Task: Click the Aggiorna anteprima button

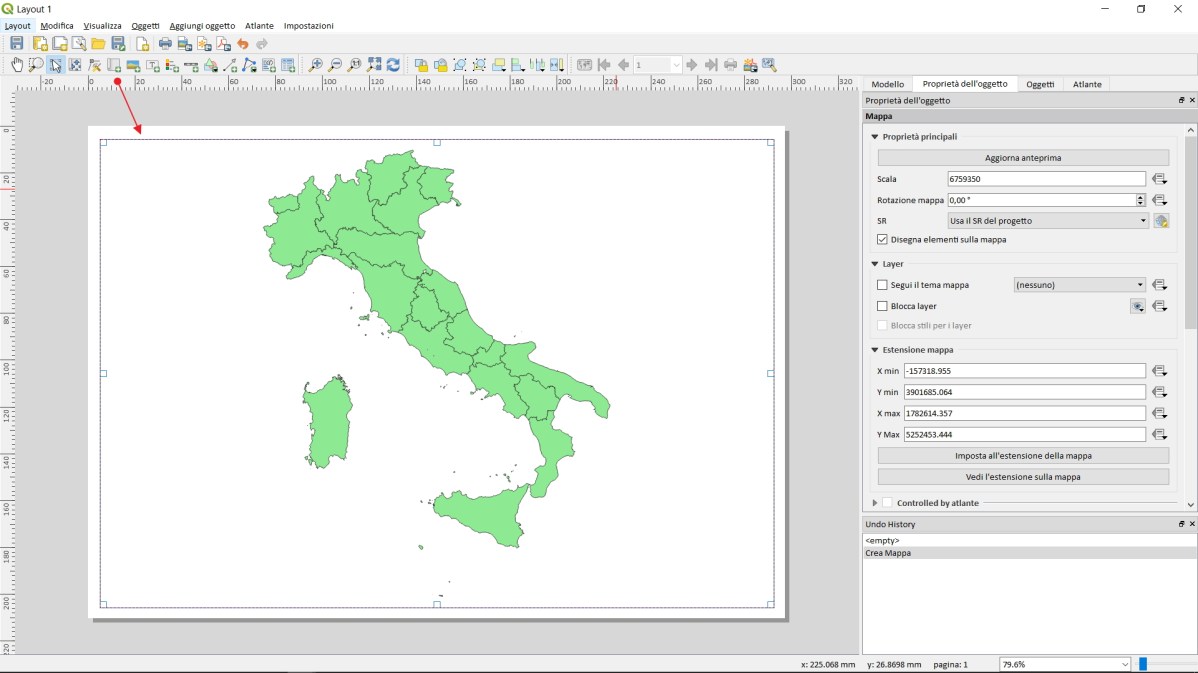Action: 1021,157
